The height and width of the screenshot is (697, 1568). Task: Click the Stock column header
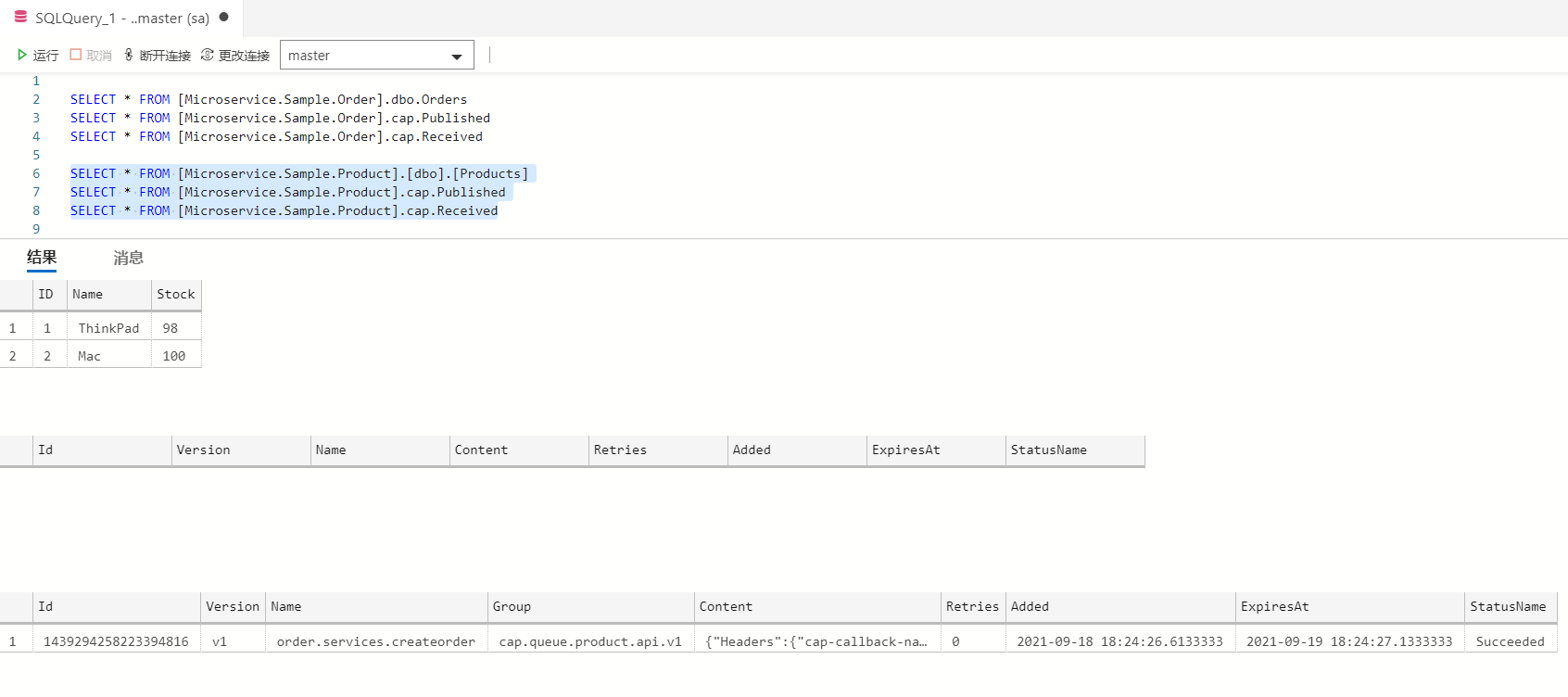(x=175, y=295)
